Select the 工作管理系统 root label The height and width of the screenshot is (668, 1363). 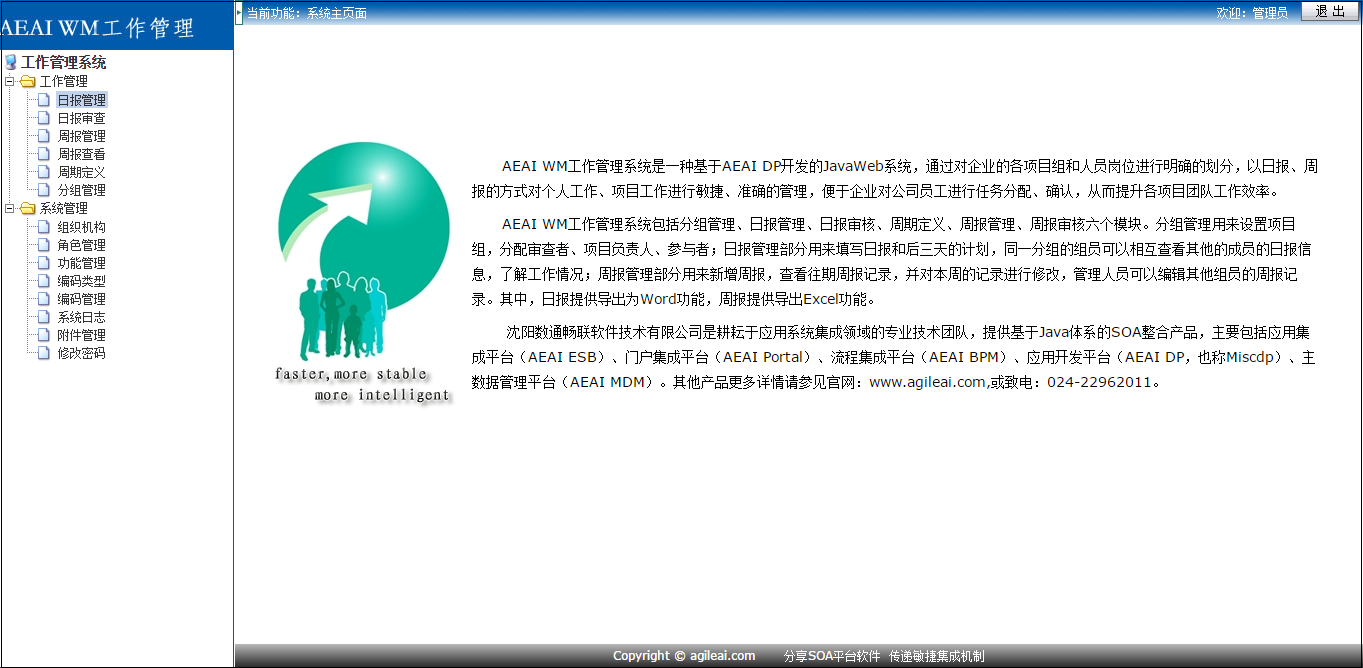point(64,63)
